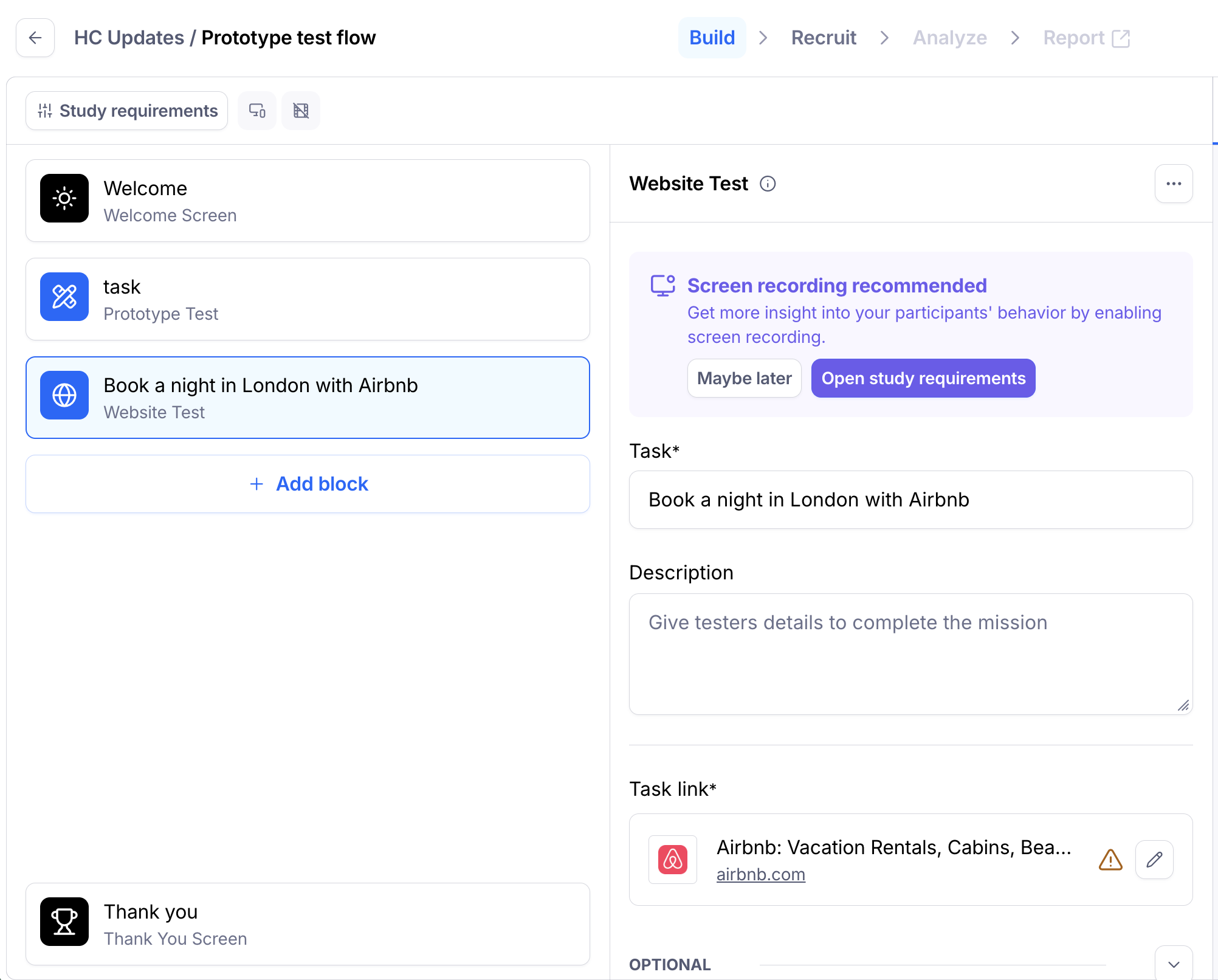Click the task link warning triangle
The width and height of the screenshot is (1218, 980).
[1110, 860]
